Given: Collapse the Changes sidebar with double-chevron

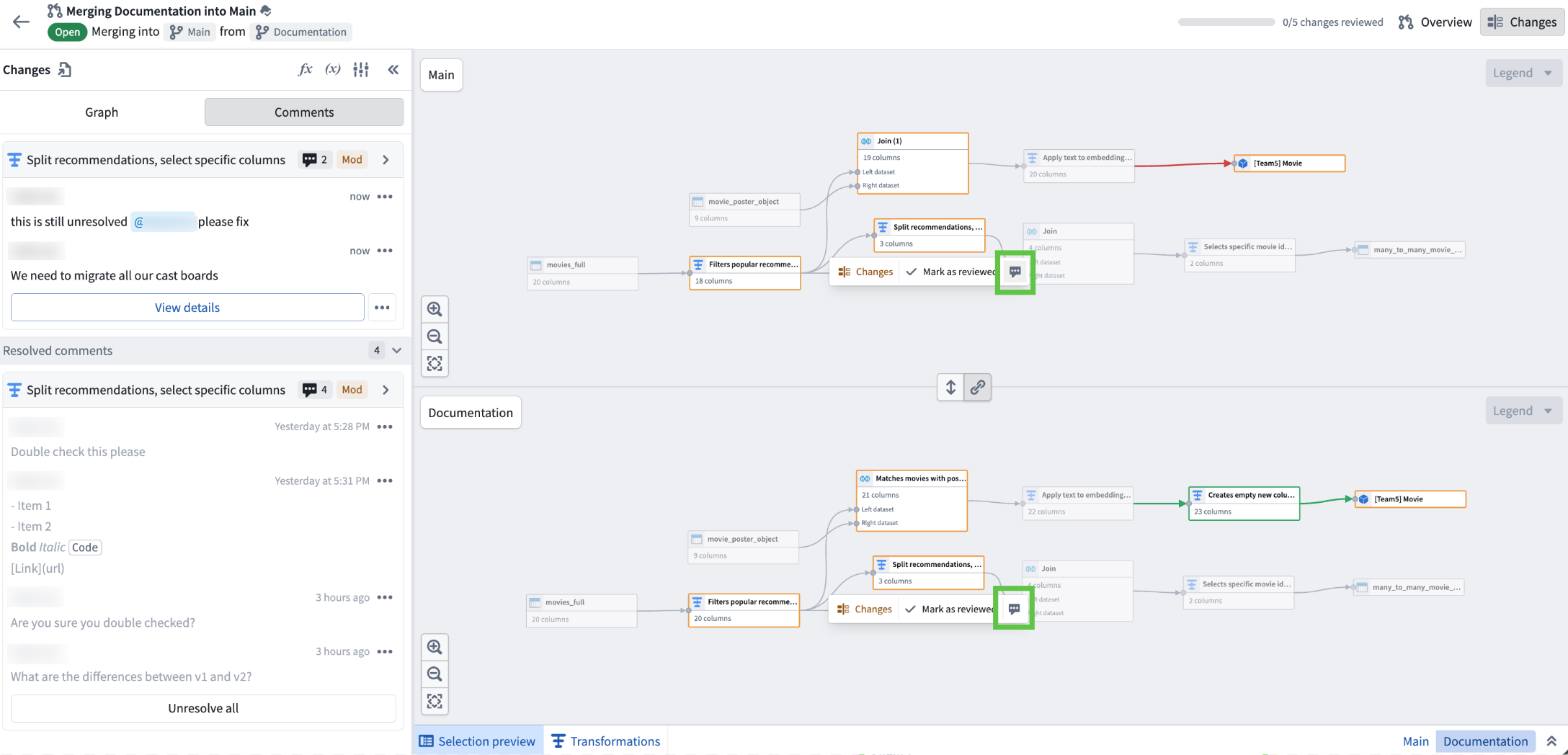Looking at the screenshot, I should click(x=393, y=69).
